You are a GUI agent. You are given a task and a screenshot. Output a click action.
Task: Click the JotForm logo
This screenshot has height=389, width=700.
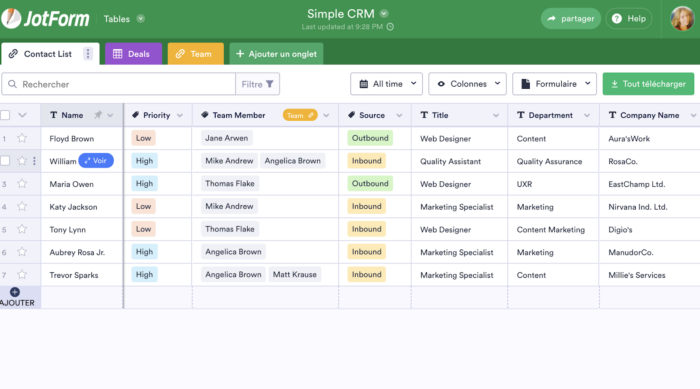[45, 19]
